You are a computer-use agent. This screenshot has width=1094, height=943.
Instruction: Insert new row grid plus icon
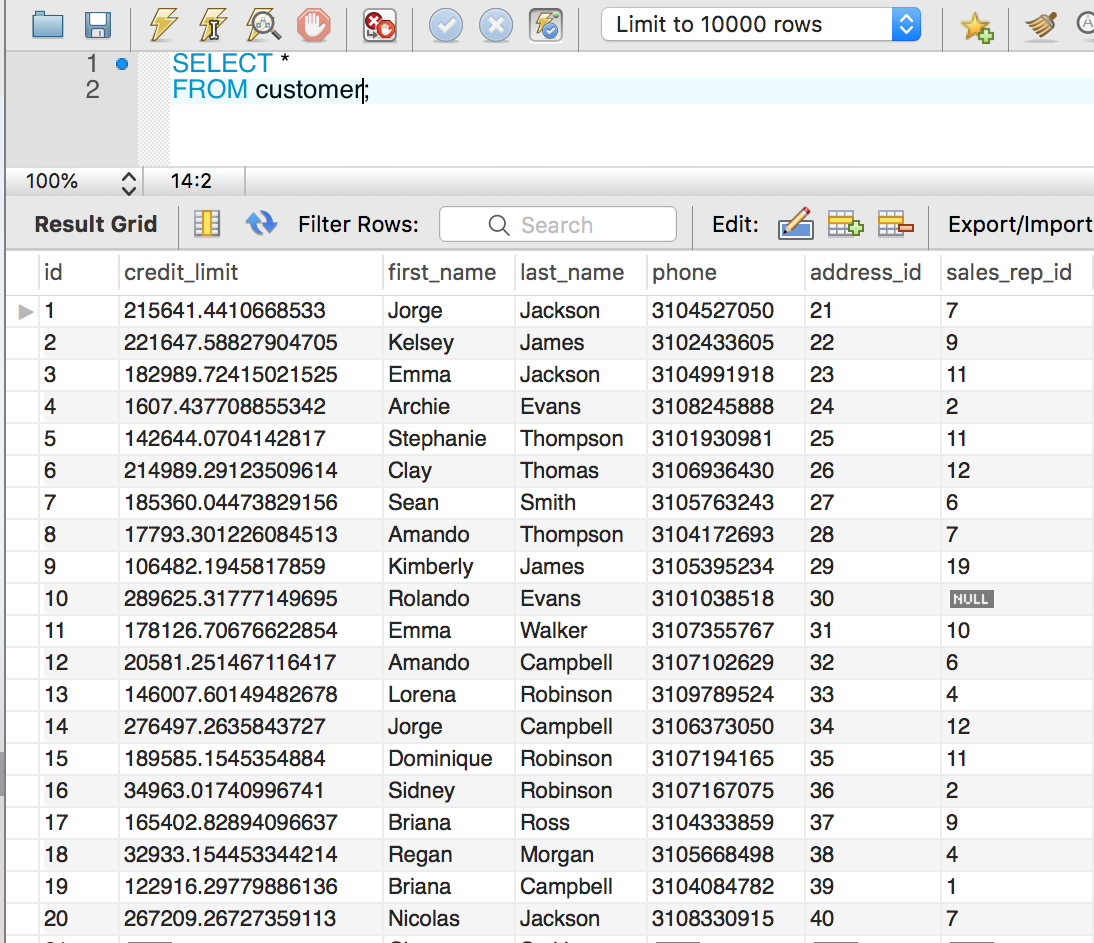tap(846, 225)
